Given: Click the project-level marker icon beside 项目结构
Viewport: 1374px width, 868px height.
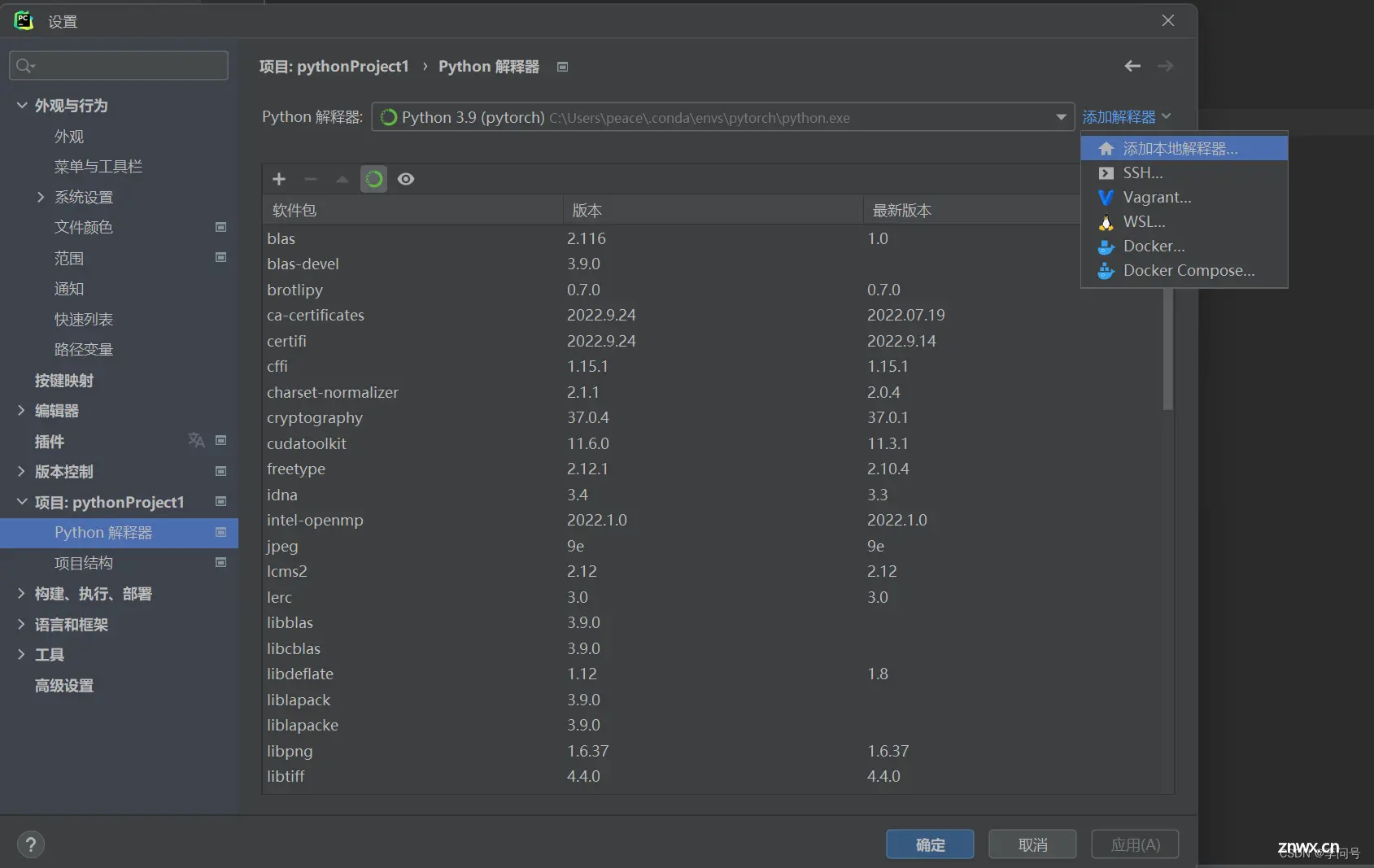Looking at the screenshot, I should 220,562.
